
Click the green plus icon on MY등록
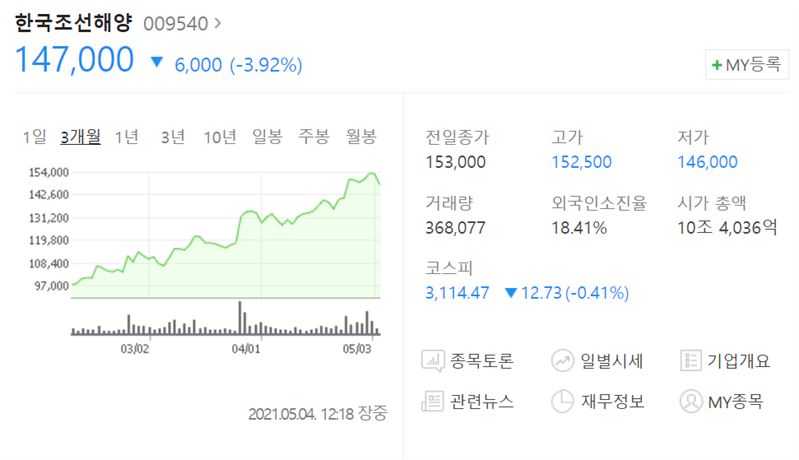coord(716,65)
